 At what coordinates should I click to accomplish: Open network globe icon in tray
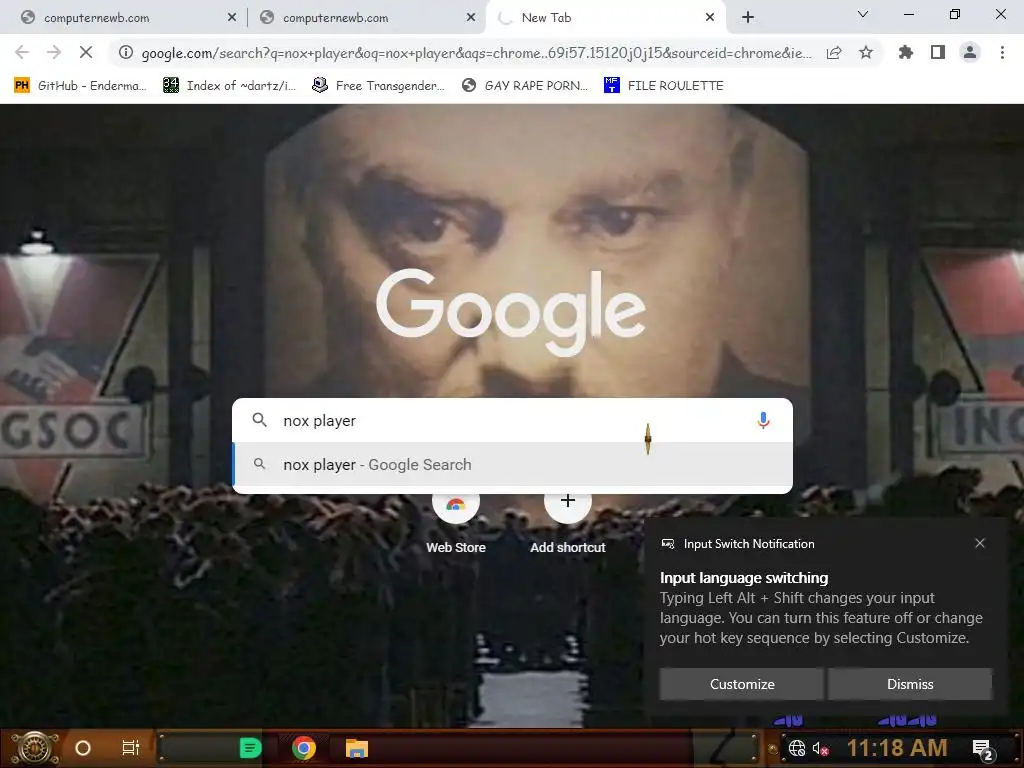pyautogui.click(x=797, y=748)
